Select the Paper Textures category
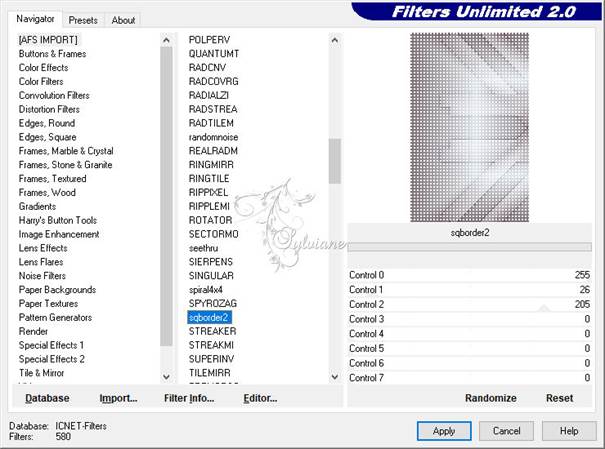Viewport: 605px width, 449px height. click(x=48, y=304)
